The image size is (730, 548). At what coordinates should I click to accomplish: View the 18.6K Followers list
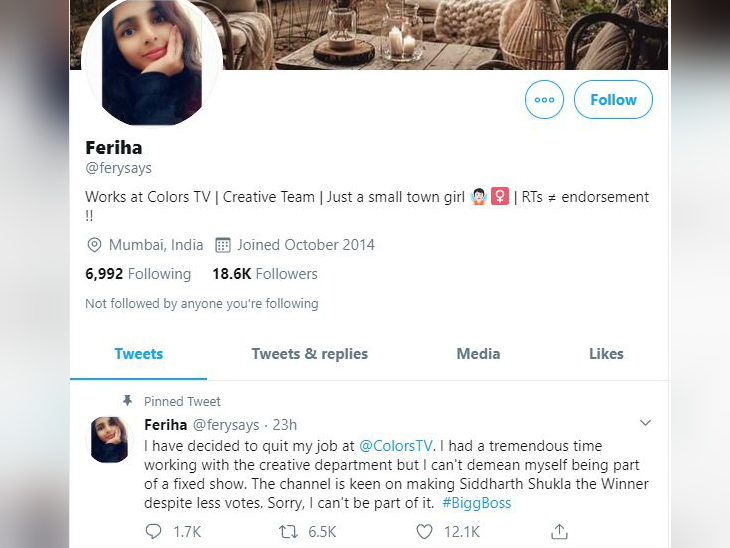pyautogui.click(x=265, y=274)
